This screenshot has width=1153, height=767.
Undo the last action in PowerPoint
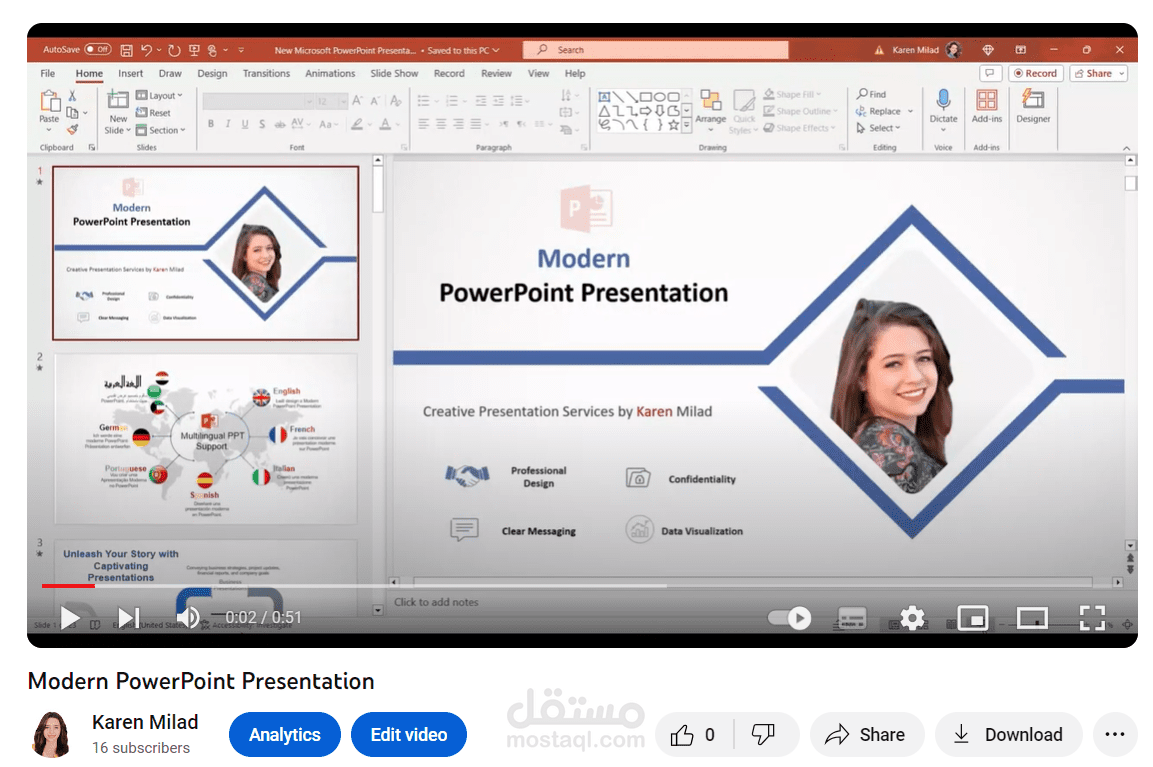[146, 50]
